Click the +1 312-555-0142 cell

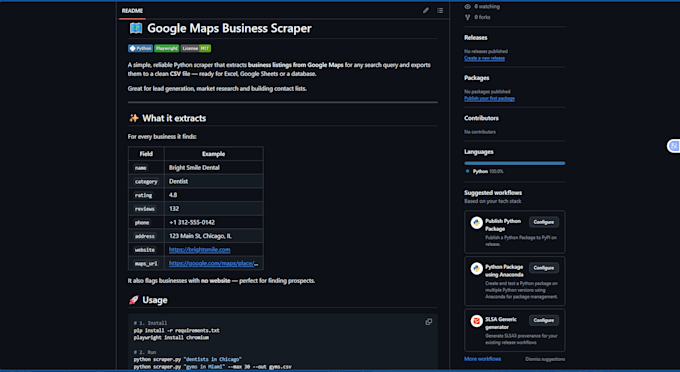pos(214,222)
